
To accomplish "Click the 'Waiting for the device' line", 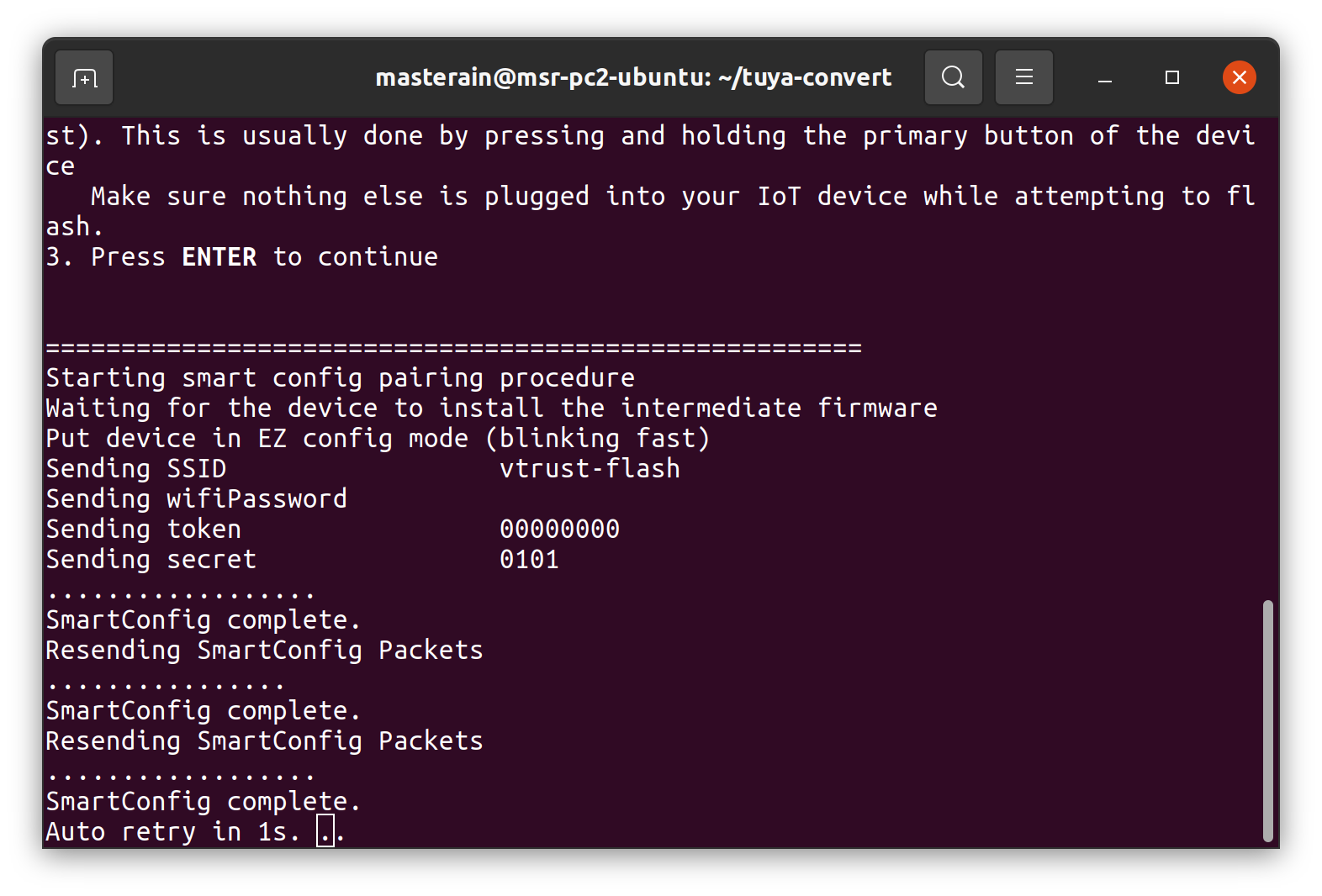I will [491, 408].
